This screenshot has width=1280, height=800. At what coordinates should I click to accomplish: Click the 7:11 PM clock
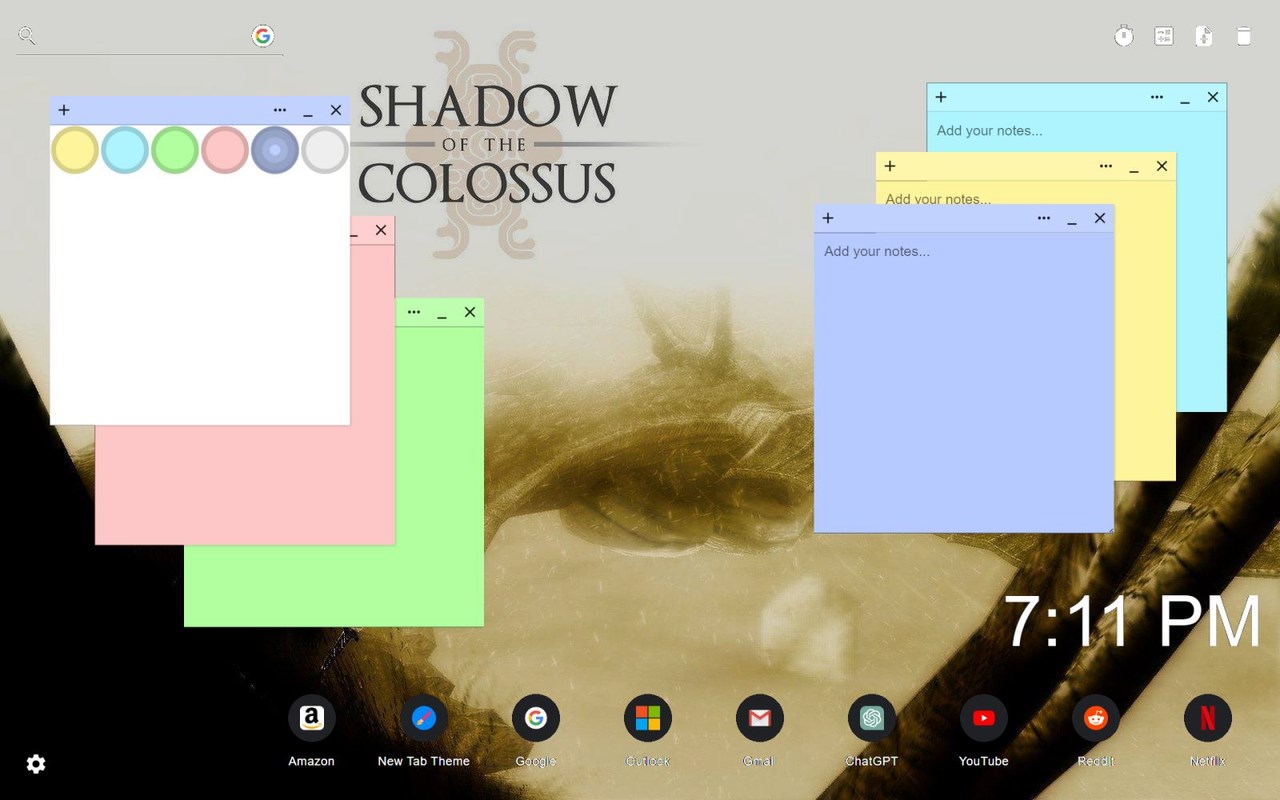[x=1132, y=621]
